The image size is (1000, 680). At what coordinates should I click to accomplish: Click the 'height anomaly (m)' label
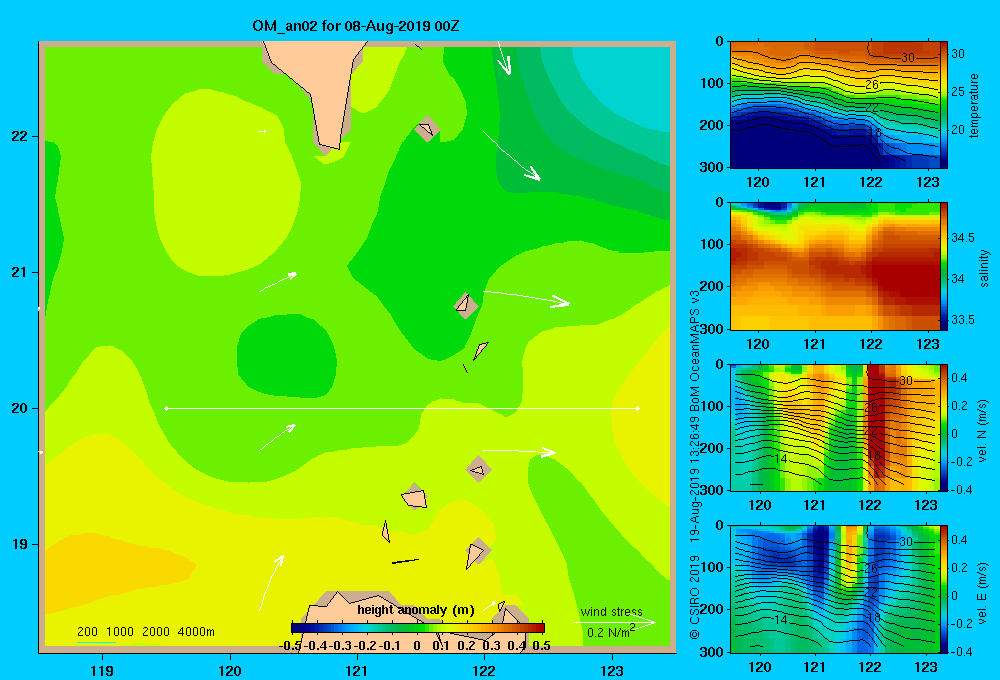coord(416,610)
